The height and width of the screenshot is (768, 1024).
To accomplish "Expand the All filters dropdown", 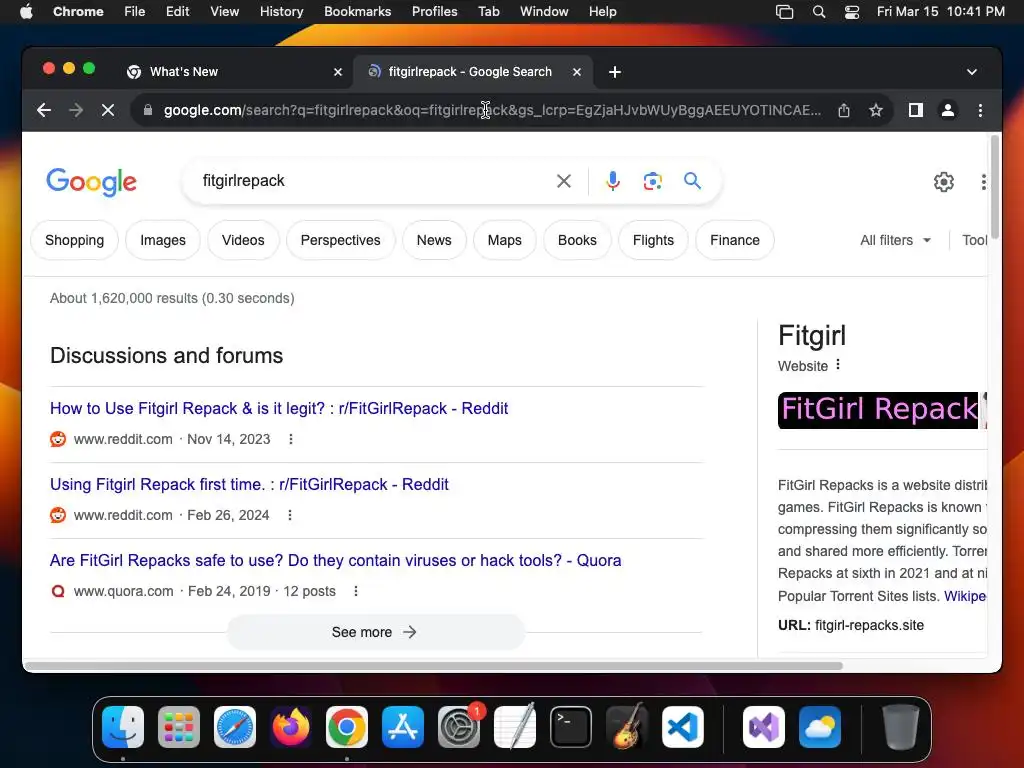I will tap(895, 240).
